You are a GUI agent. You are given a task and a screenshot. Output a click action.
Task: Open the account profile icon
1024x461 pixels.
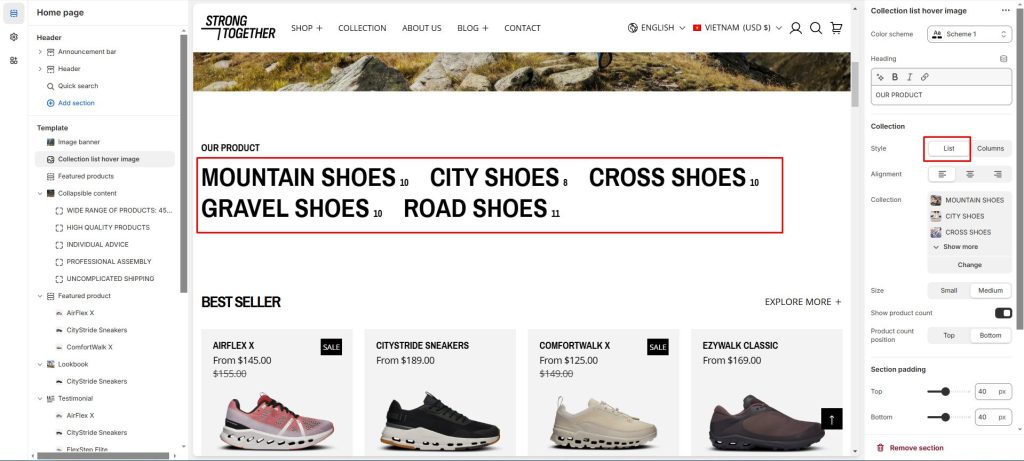pyautogui.click(x=795, y=28)
